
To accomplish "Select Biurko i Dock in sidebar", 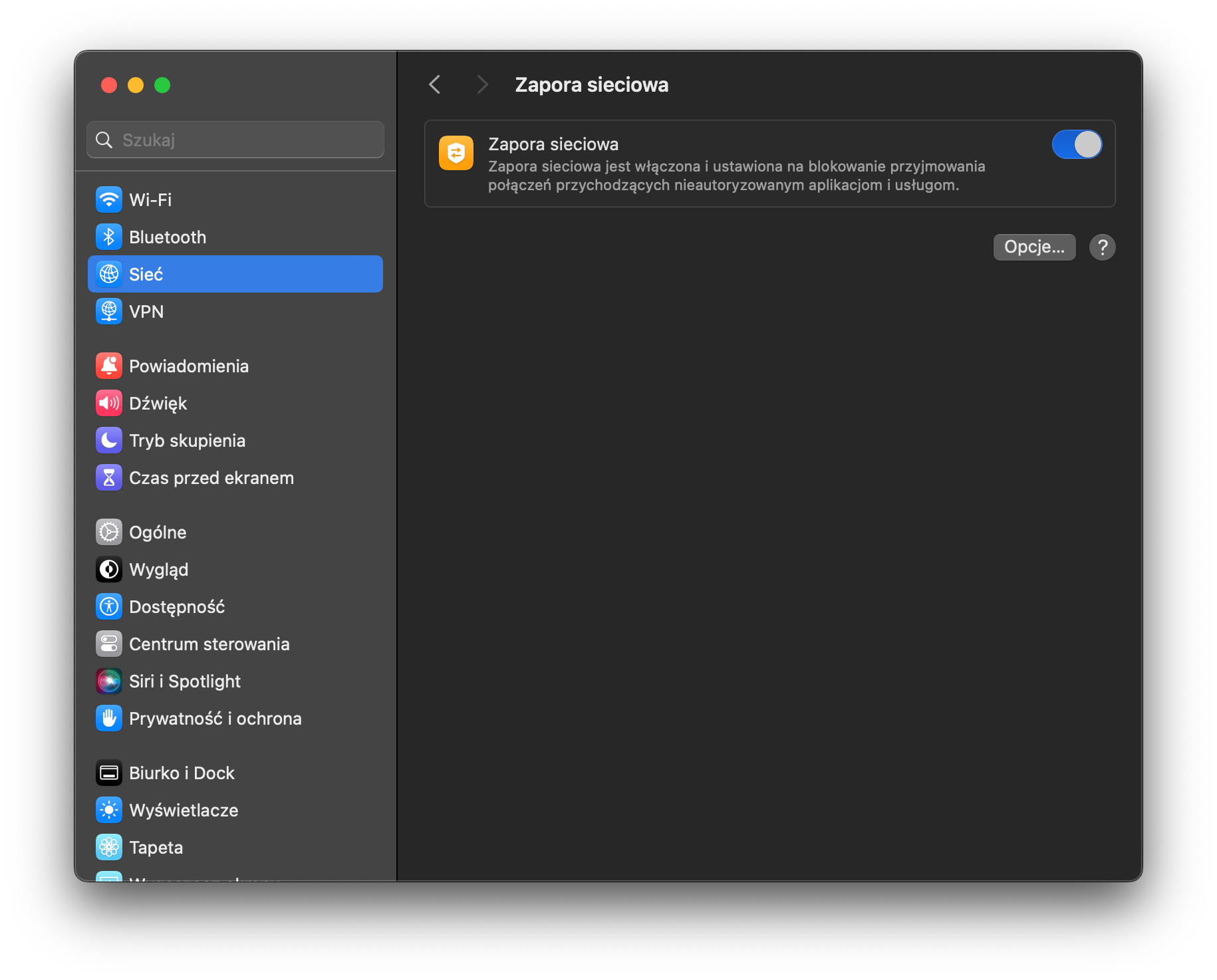I will click(182, 773).
